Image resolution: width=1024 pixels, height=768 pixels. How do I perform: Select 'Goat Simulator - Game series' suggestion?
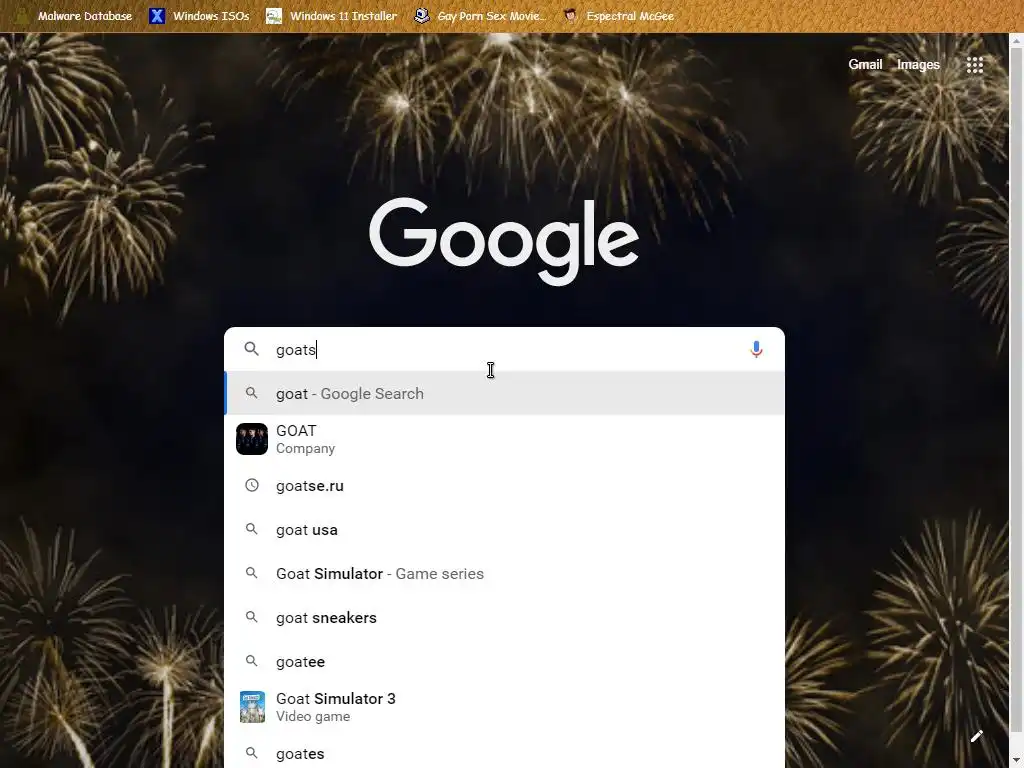(x=504, y=573)
